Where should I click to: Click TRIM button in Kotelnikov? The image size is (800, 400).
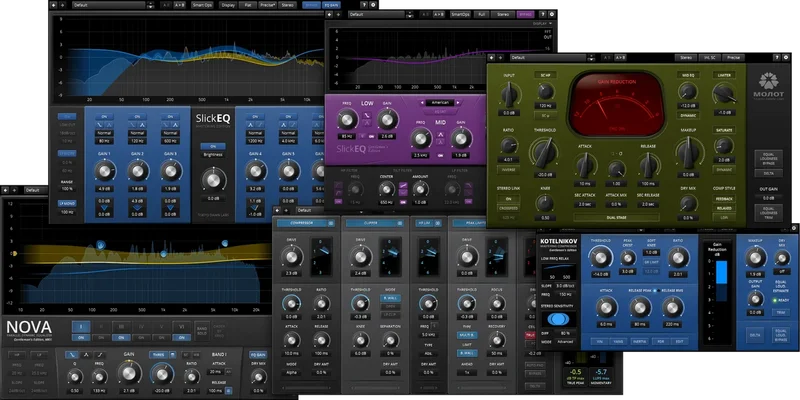point(780,312)
